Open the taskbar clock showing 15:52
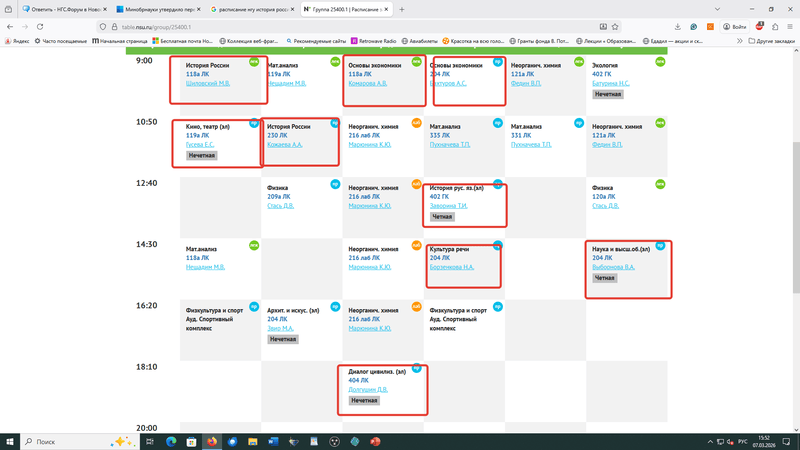This screenshot has height=450, width=800. coord(764,441)
